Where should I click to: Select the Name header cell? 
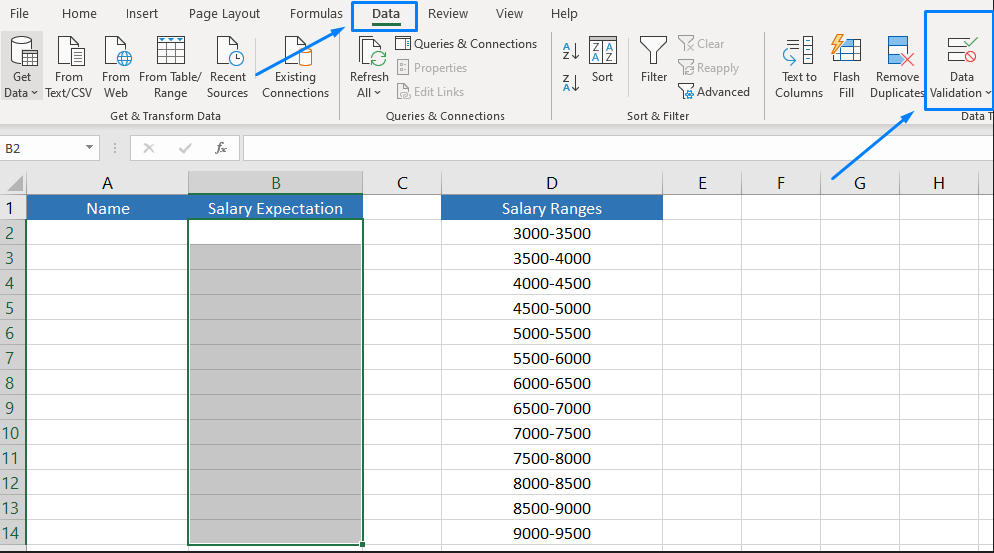[107, 208]
